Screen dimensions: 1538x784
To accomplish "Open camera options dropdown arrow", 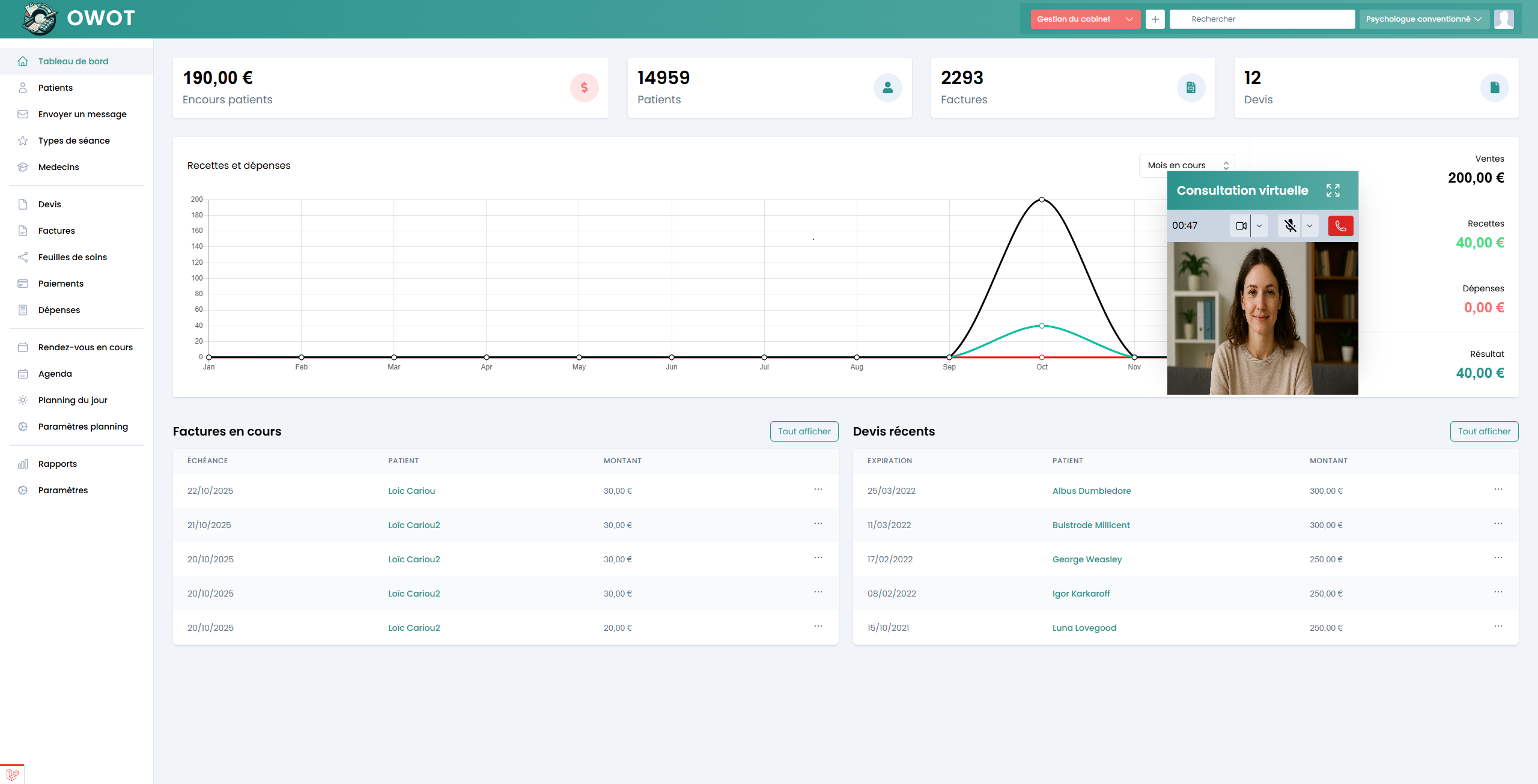I will tap(1259, 226).
